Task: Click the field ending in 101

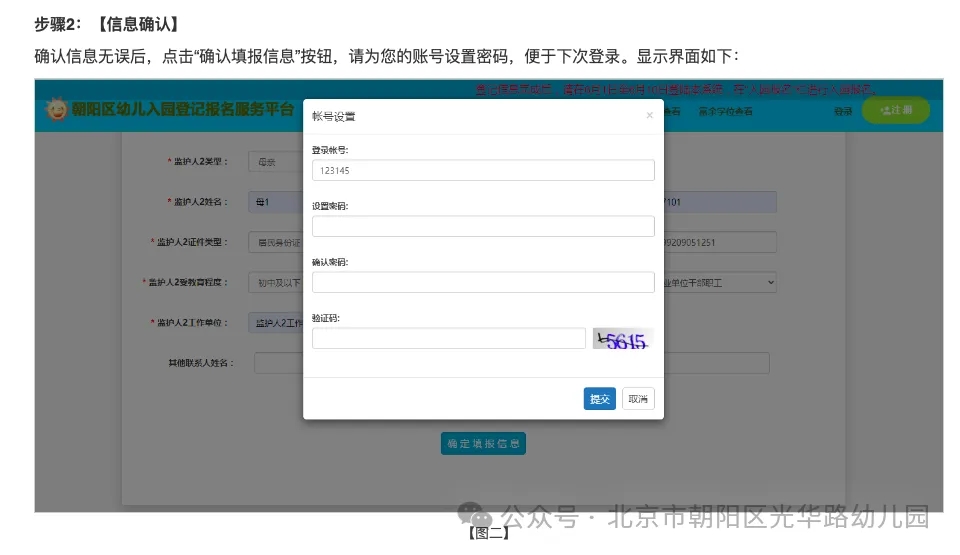Action: (720, 202)
